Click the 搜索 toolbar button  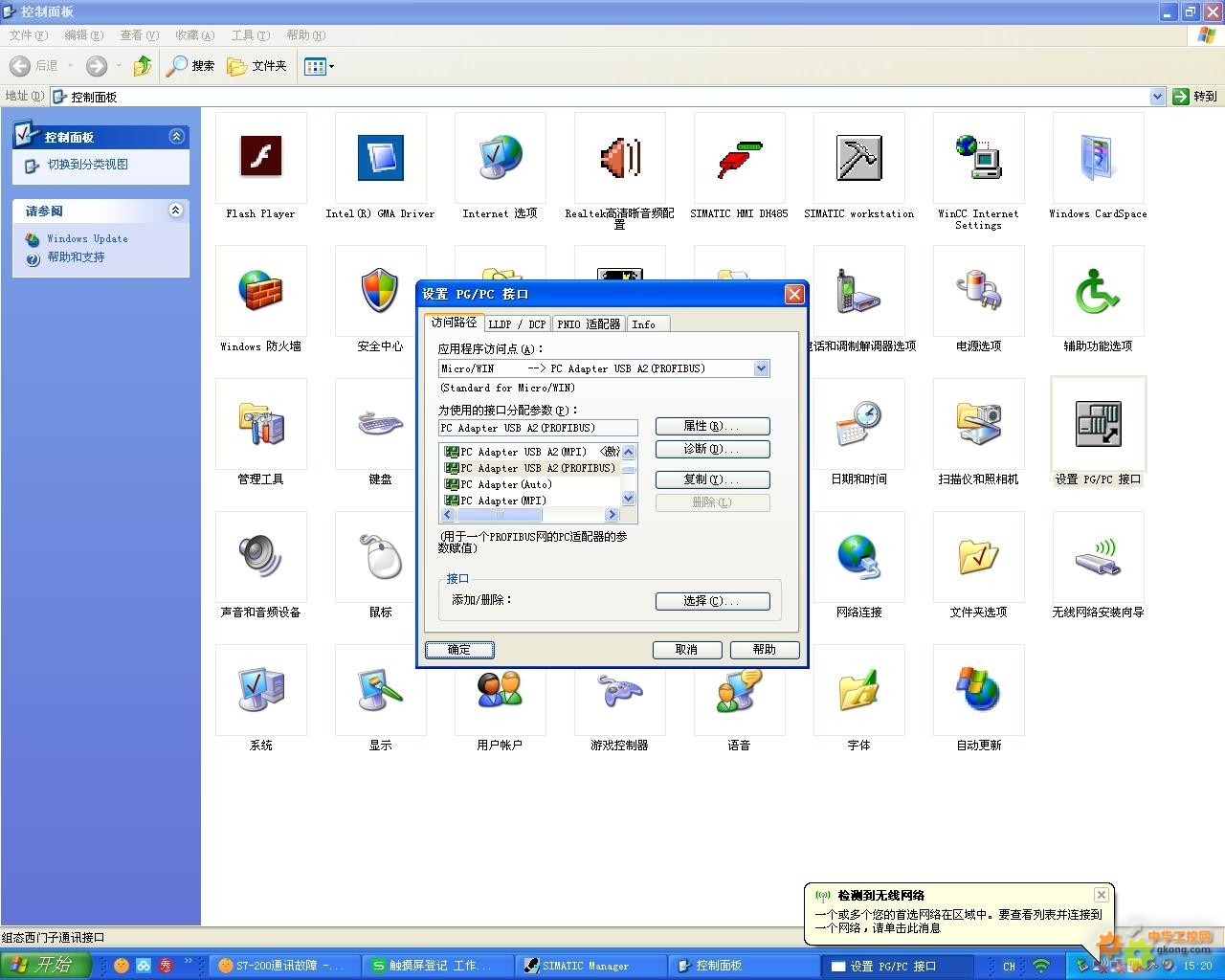[x=190, y=66]
